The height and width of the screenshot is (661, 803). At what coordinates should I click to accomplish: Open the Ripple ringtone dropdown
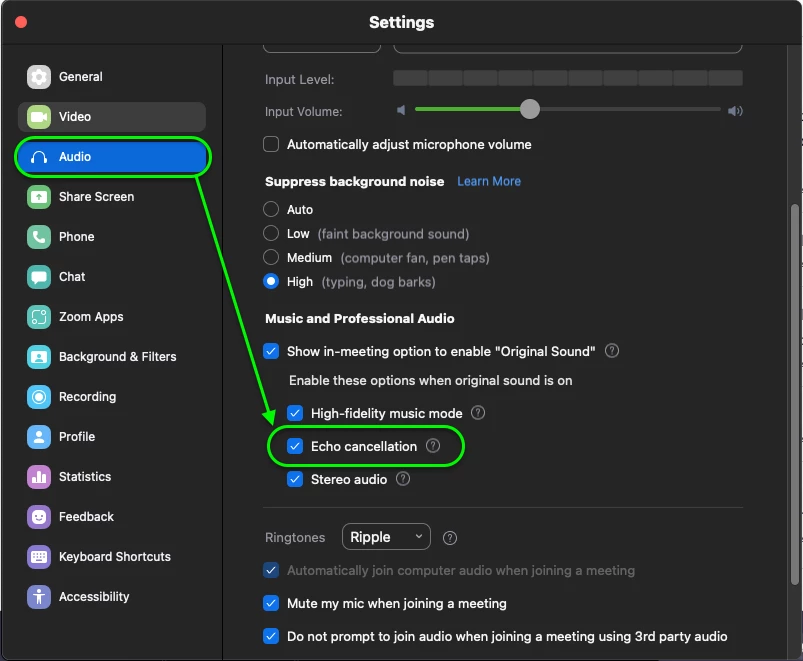click(386, 537)
